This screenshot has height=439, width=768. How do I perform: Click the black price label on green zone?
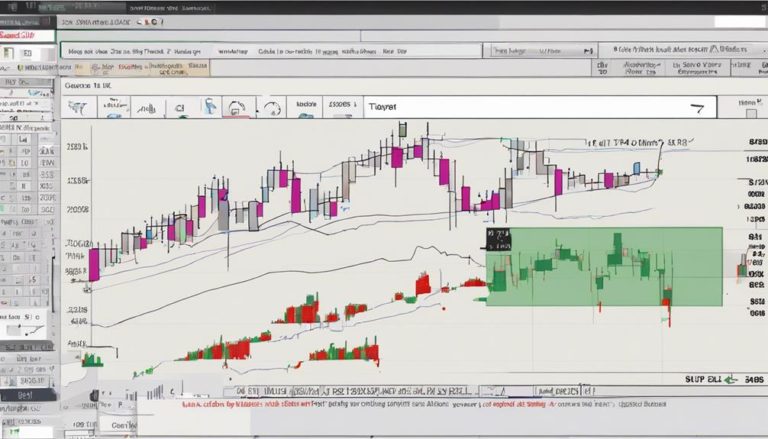coord(497,238)
